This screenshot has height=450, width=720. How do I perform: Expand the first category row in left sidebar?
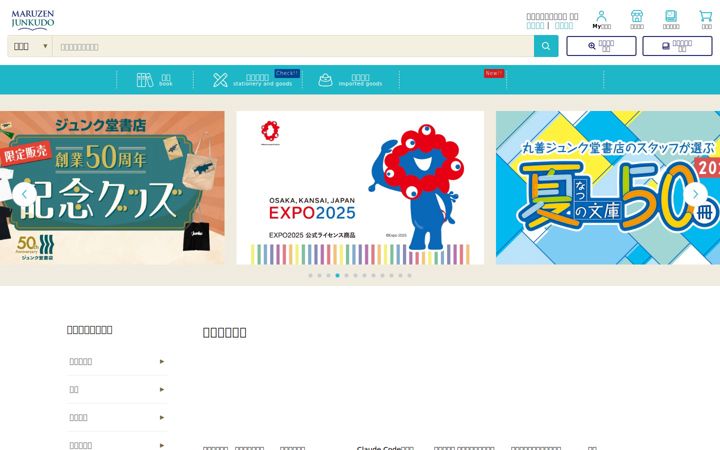point(117,361)
